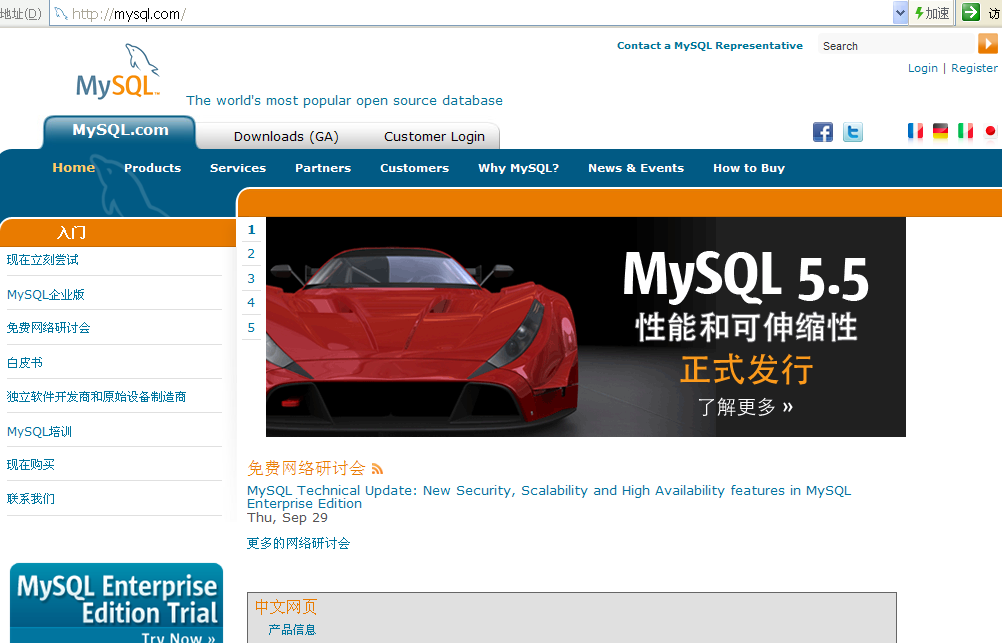Go to News & Events menu
This screenshot has height=643, width=1002.
[x=636, y=168]
